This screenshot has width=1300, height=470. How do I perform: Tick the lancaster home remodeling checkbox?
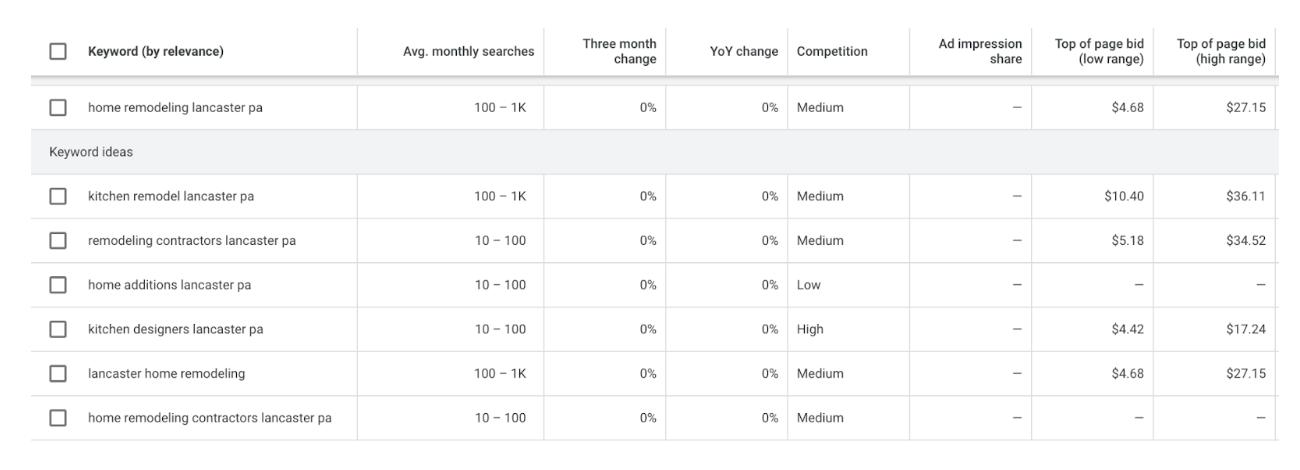pos(59,374)
